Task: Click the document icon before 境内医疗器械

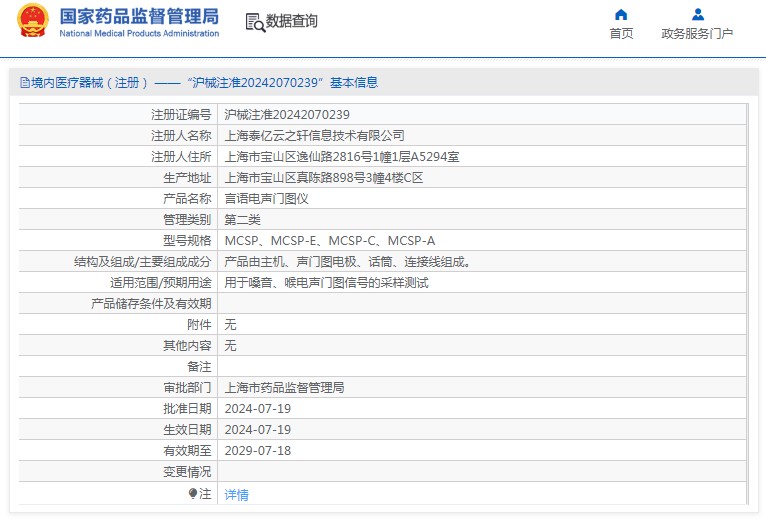Action: tap(25, 83)
